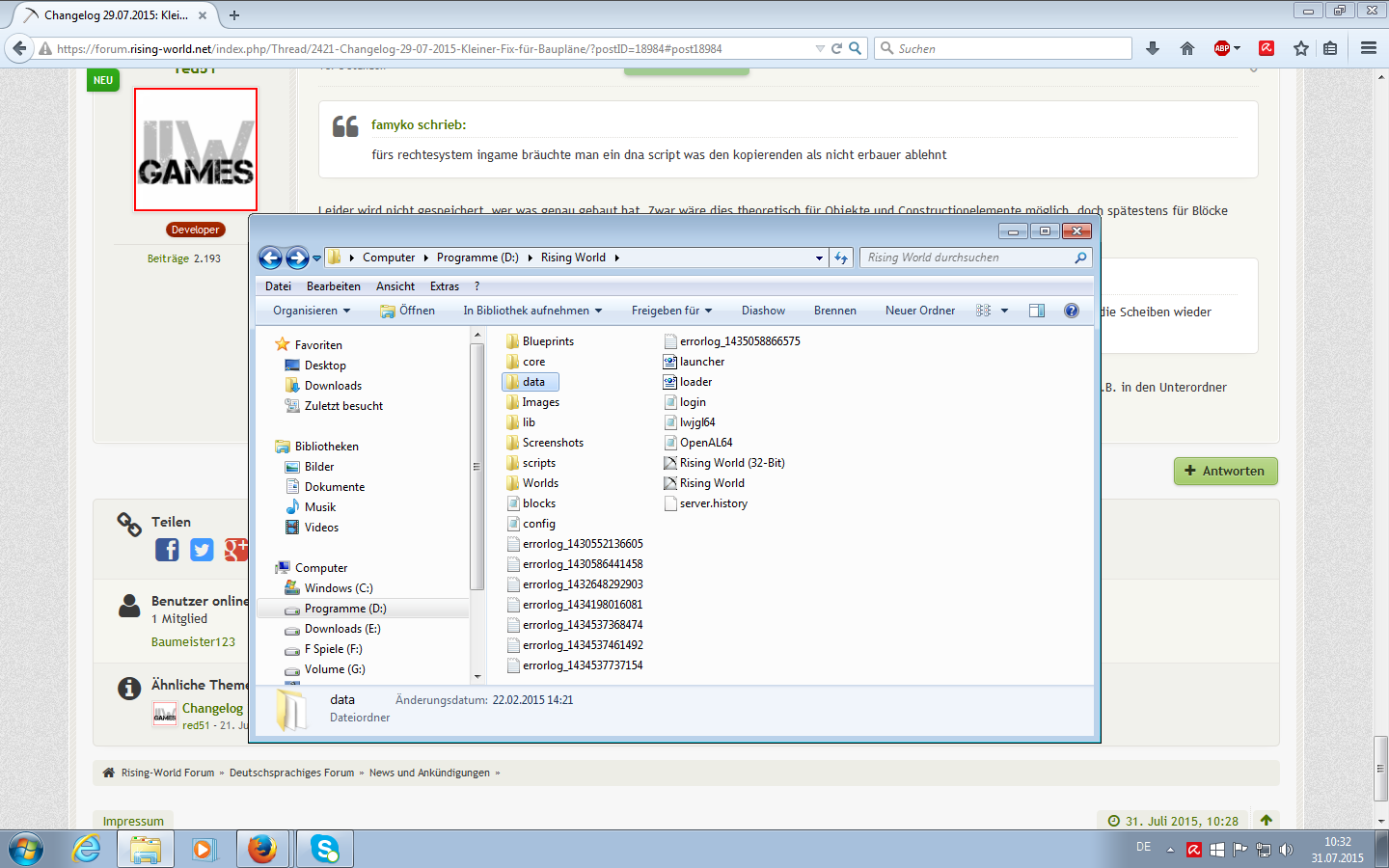This screenshot has height=868, width=1389.
Task: Expand the view options dropdown arrow
Action: click(1004, 311)
